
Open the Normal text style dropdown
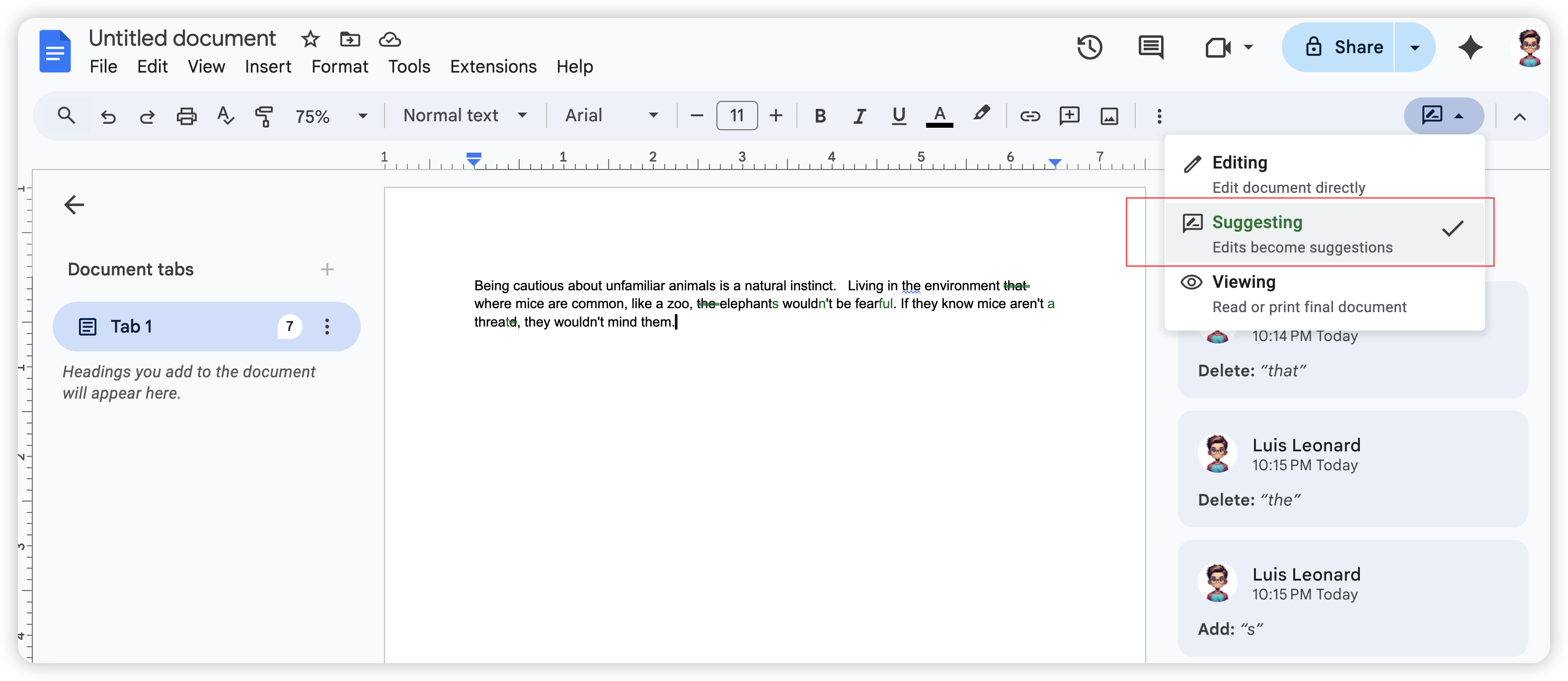pyautogui.click(x=465, y=116)
